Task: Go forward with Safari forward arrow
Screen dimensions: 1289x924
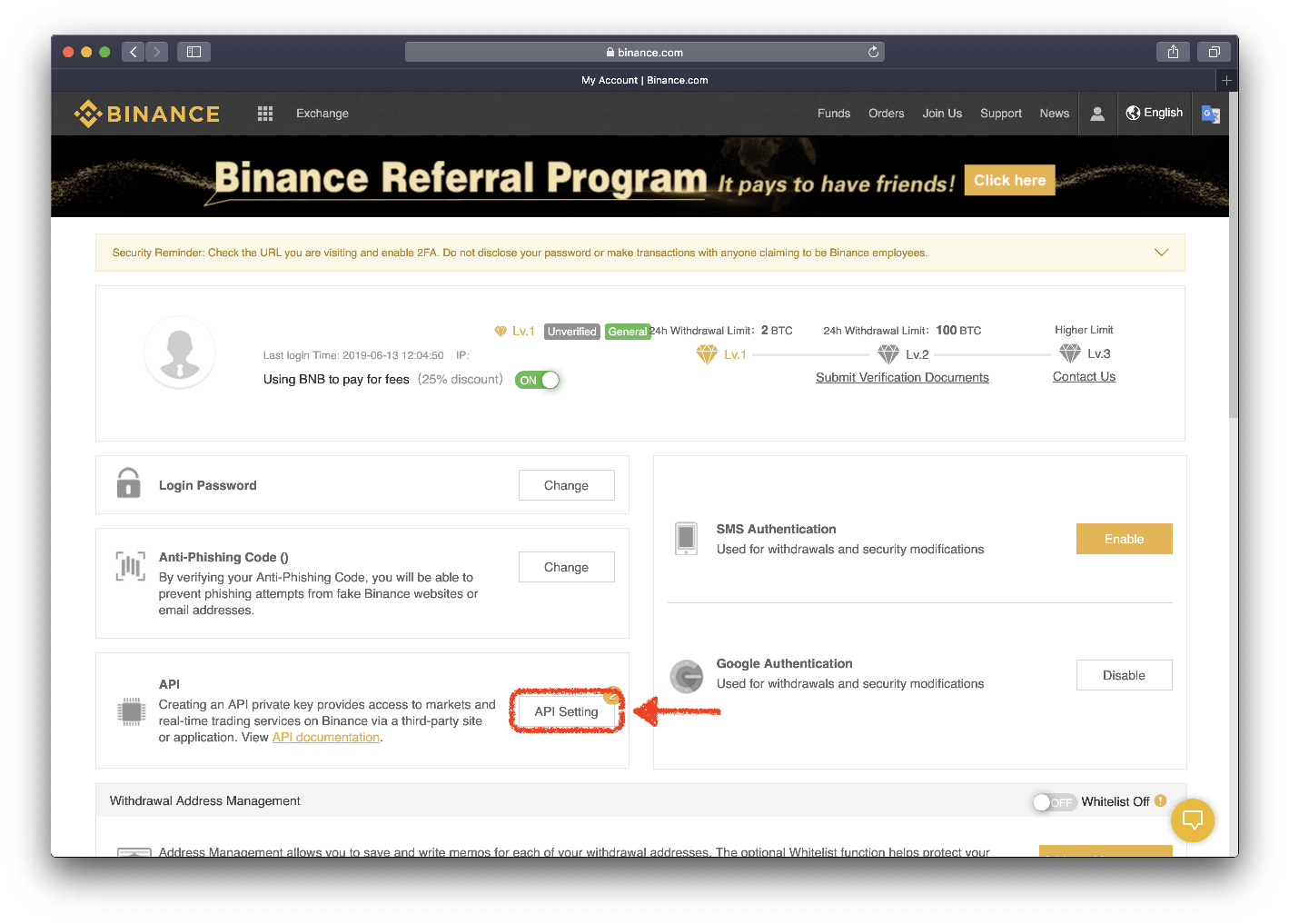Action: tap(156, 52)
